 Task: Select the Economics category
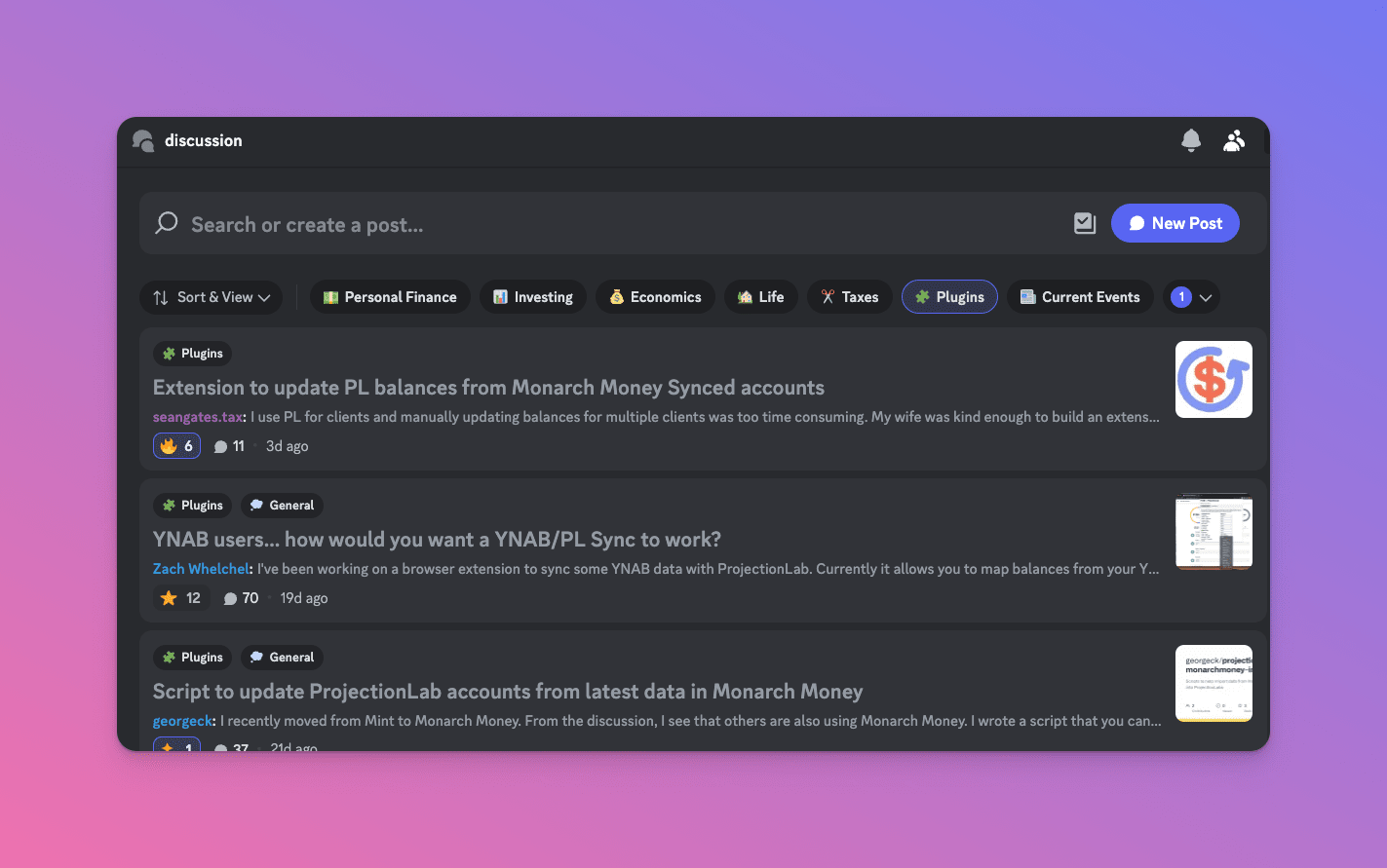click(x=655, y=296)
